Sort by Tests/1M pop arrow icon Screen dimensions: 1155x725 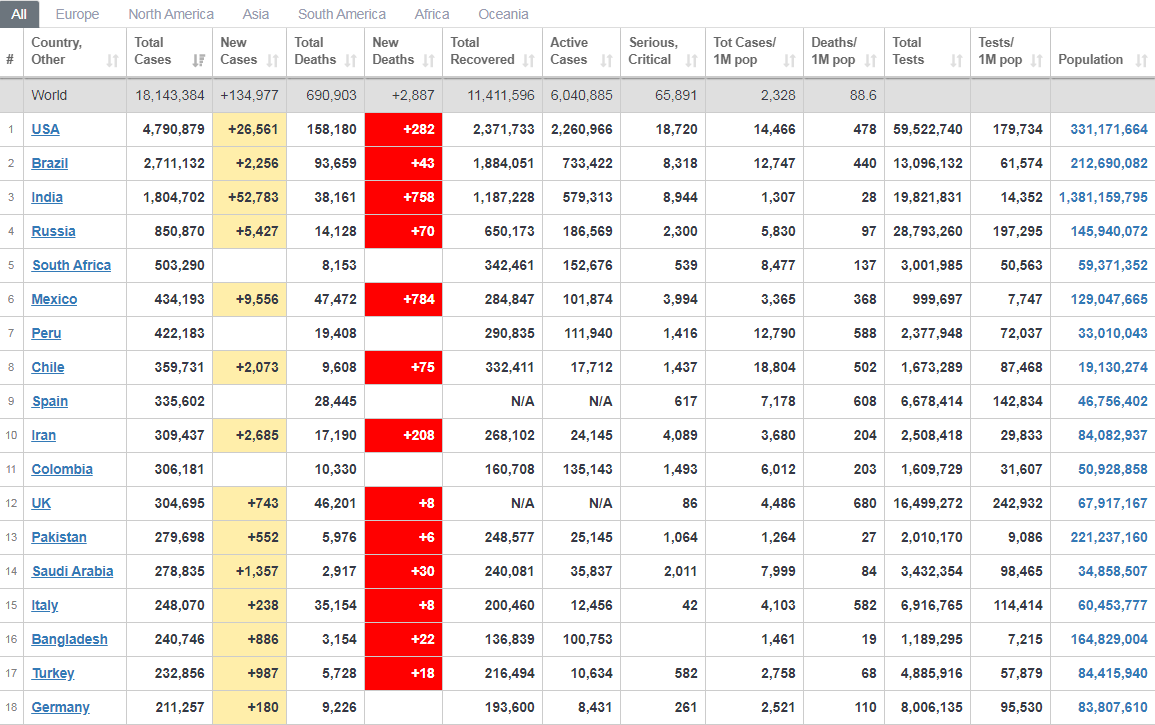[1036, 60]
